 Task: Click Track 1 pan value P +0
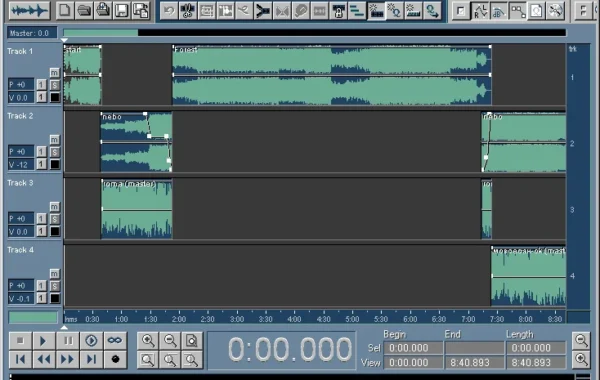pos(21,85)
